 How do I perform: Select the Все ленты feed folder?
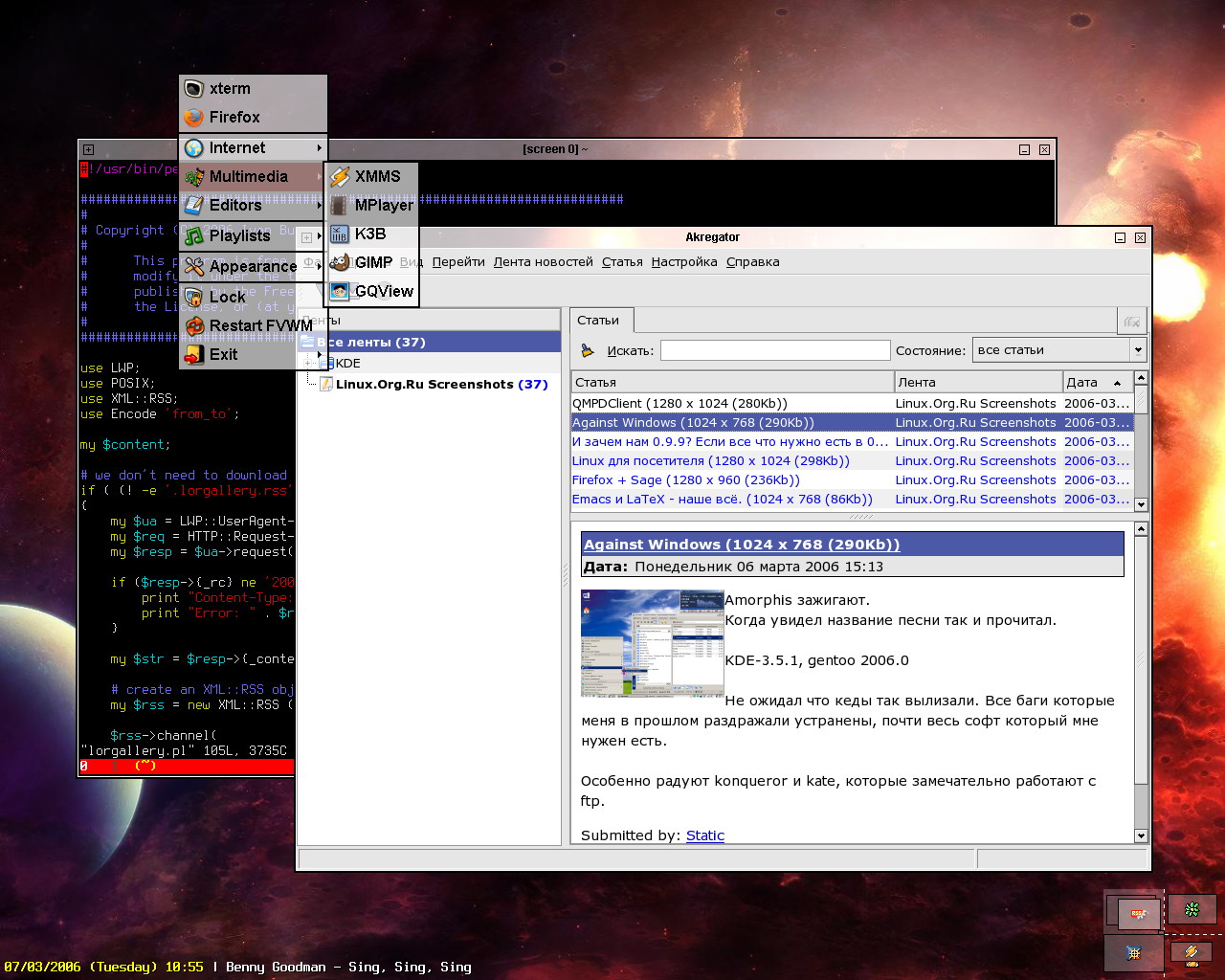[x=430, y=343]
